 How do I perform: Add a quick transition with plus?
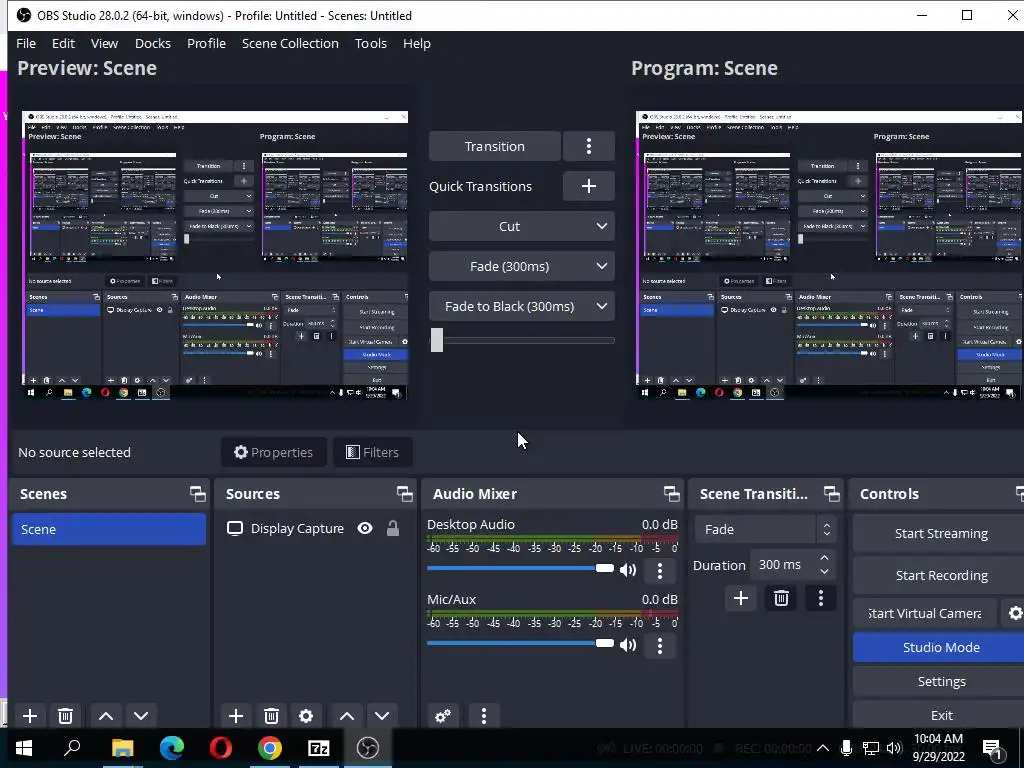coord(588,186)
